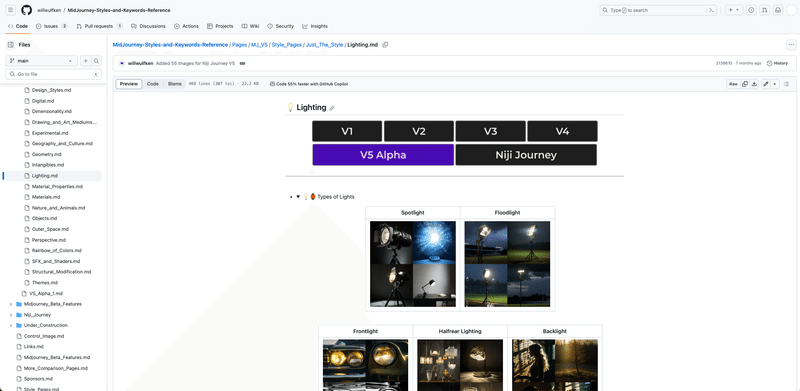Switch to Blame file view

coord(174,84)
